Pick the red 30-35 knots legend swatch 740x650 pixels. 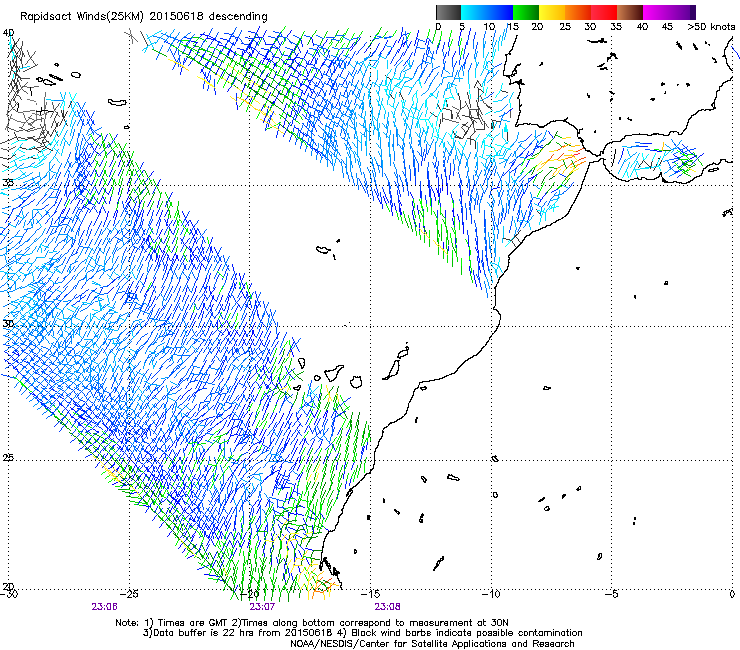click(x=604, y=12)
